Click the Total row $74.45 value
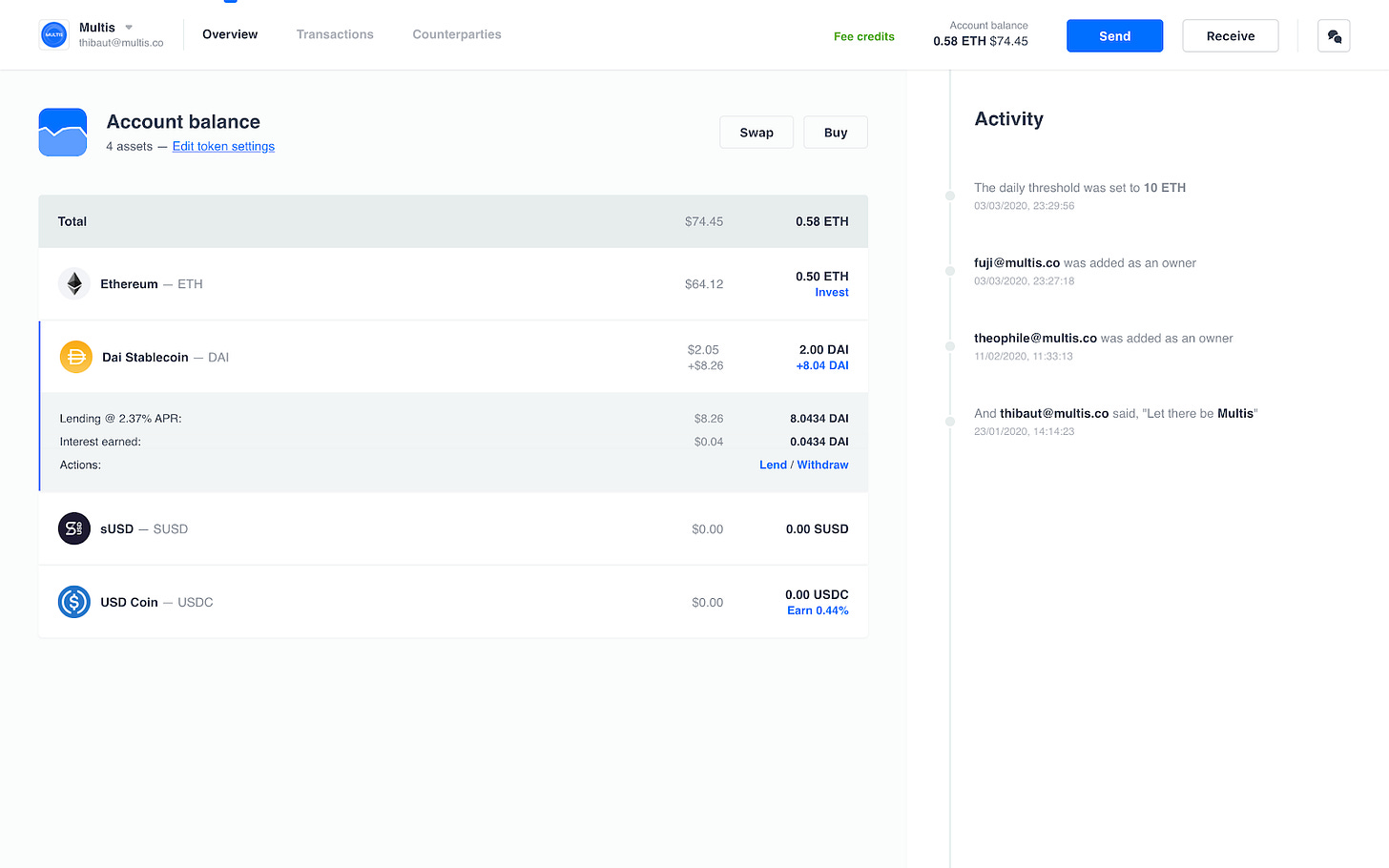The image size is (1389, 868). point(704,221)
